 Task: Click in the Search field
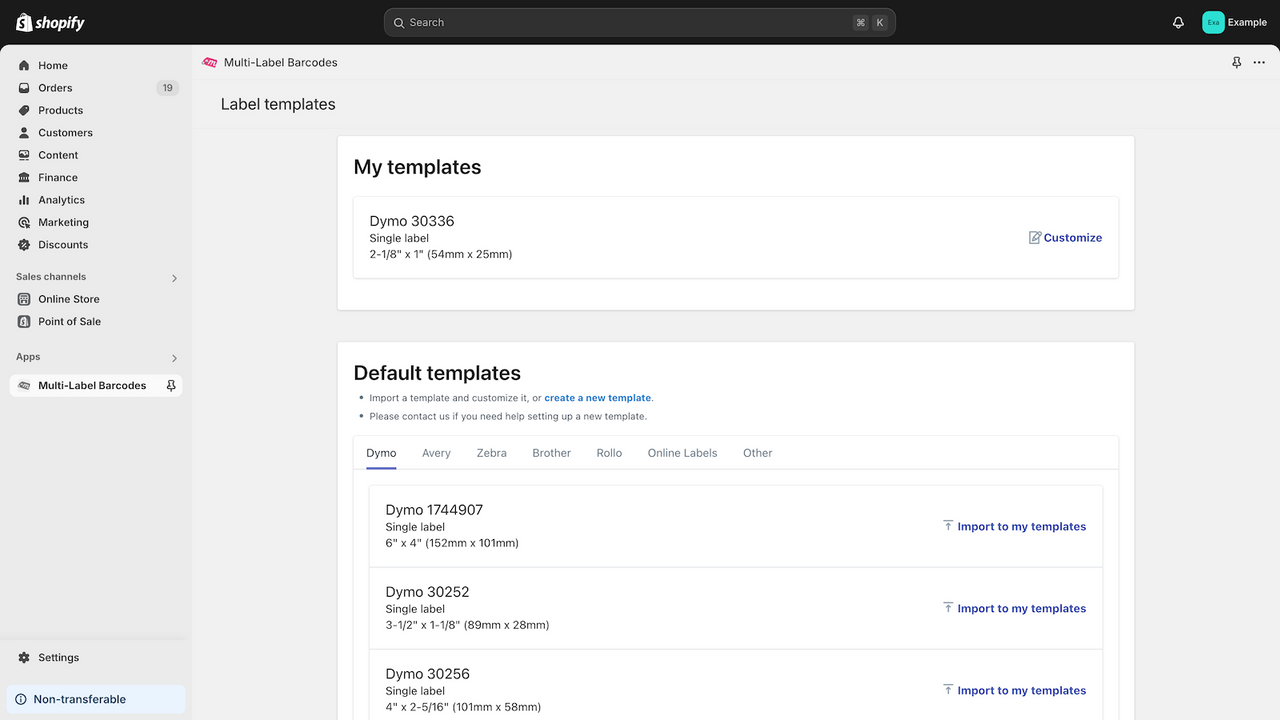point(640,22)
